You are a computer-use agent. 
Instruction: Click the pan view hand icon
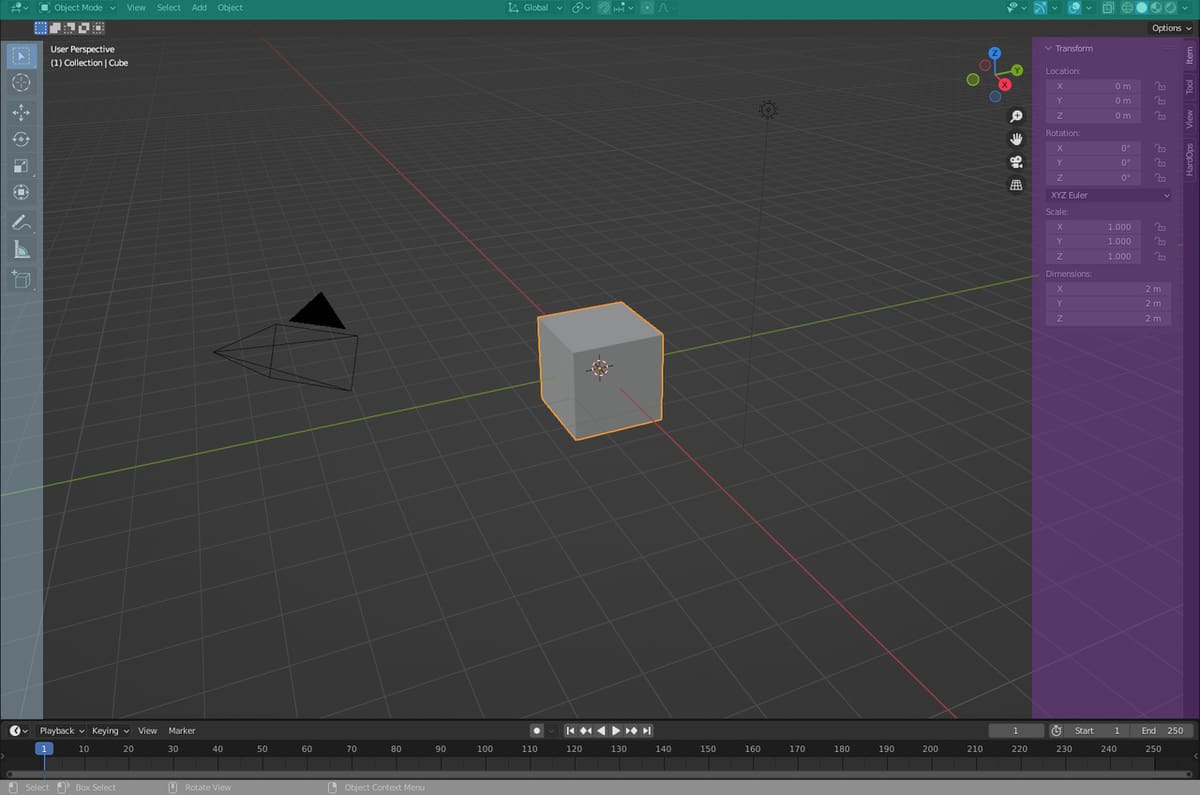(x=1016, y=139)
